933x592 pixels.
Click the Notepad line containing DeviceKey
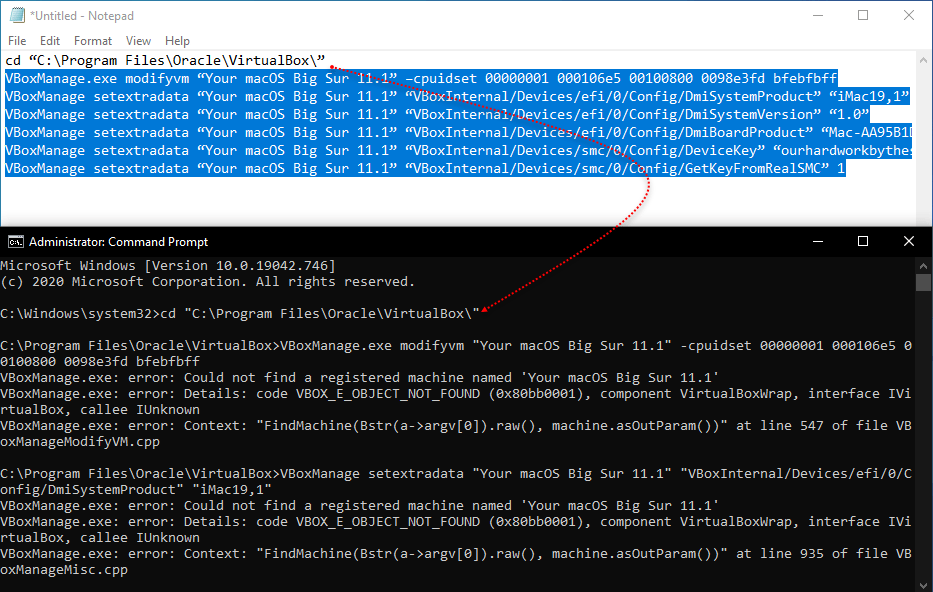tap(459, 150)
